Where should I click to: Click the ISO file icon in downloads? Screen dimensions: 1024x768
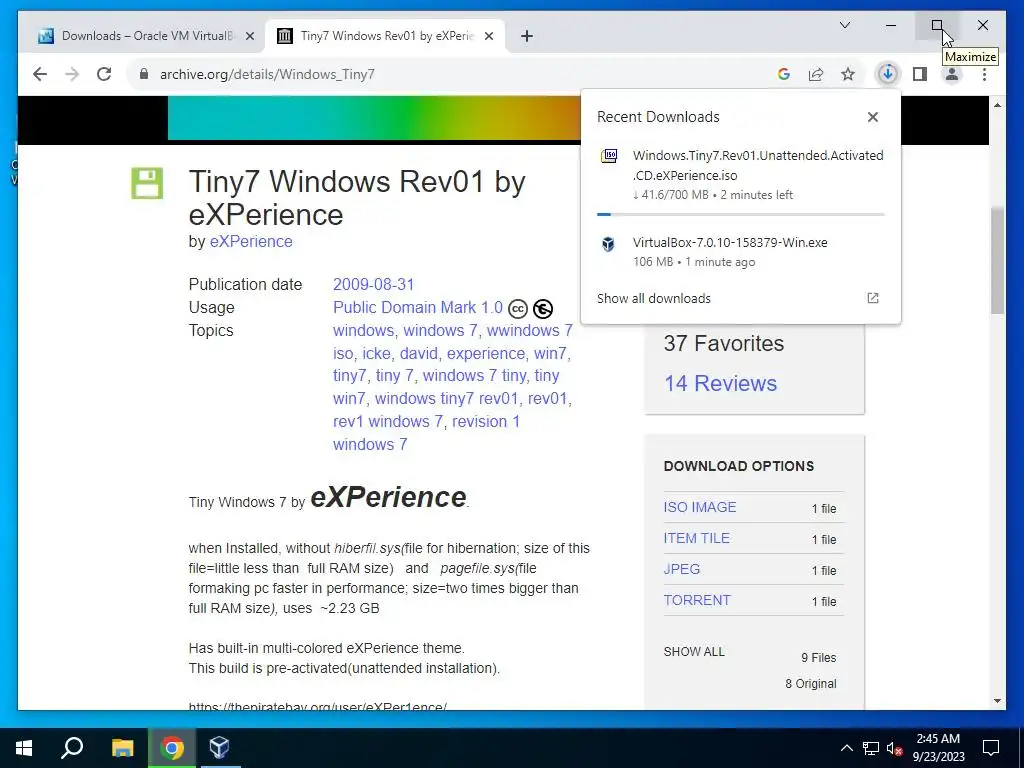[x=609, y=156]
